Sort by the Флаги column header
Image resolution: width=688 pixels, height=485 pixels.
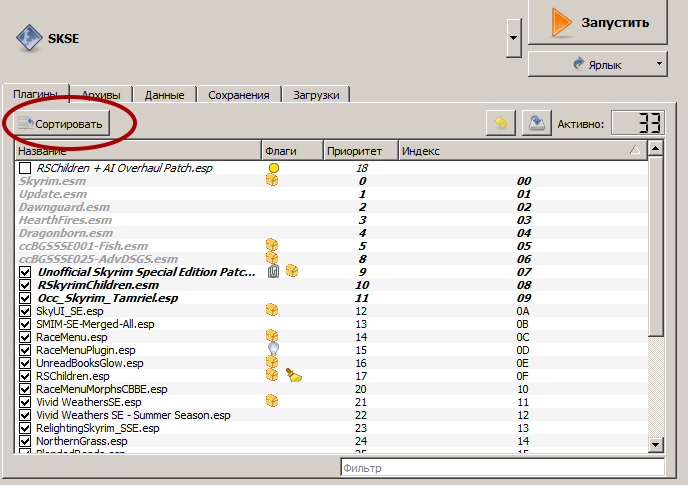click(293, 151)
